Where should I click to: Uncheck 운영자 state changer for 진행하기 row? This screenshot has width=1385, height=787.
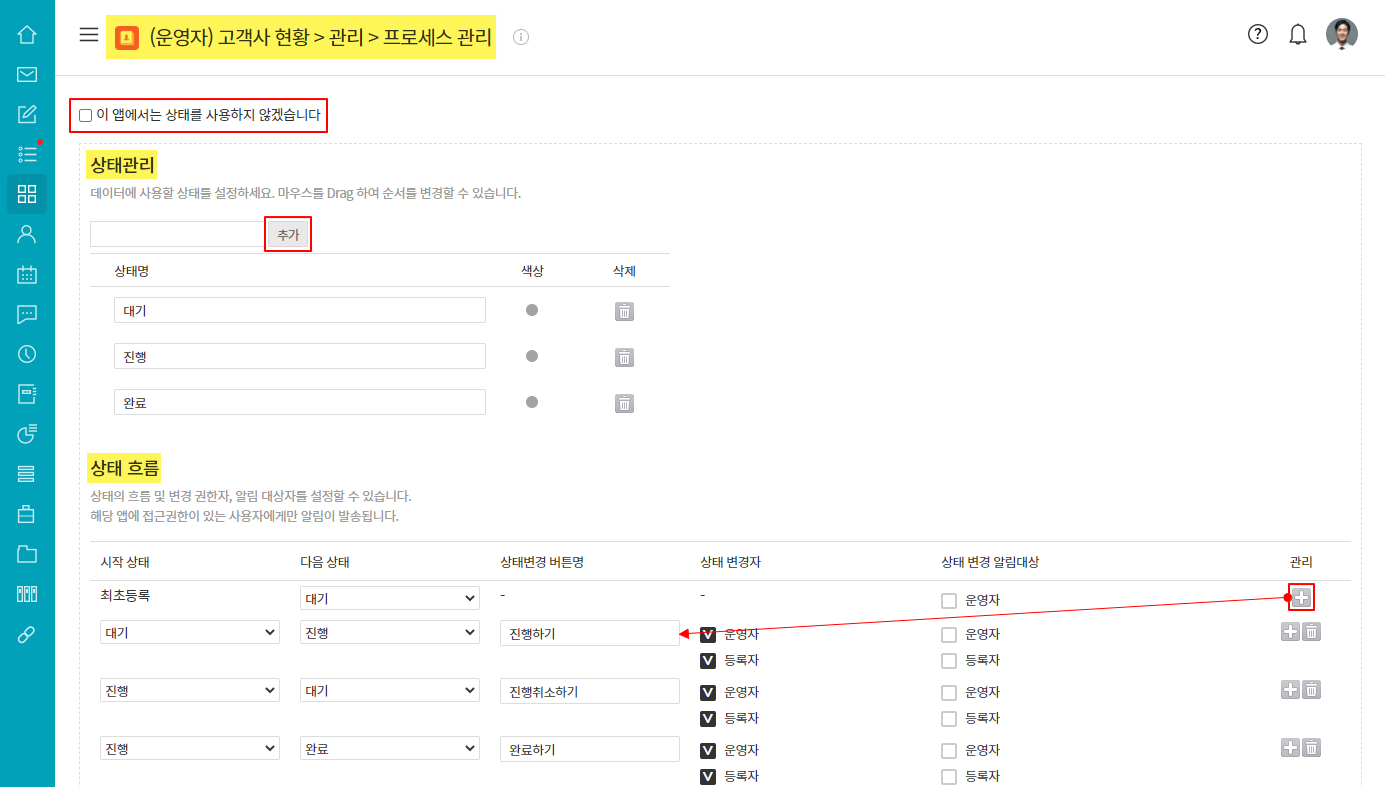[708, 634]
